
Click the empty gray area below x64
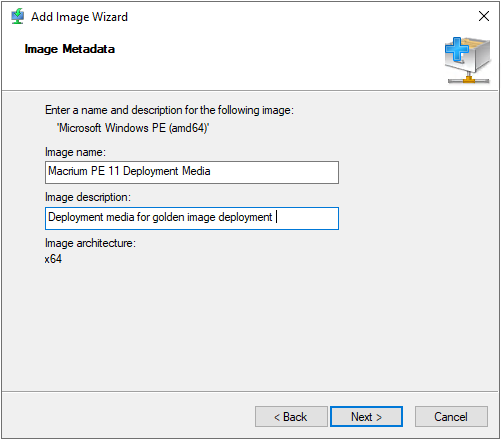tap(250, 327)
